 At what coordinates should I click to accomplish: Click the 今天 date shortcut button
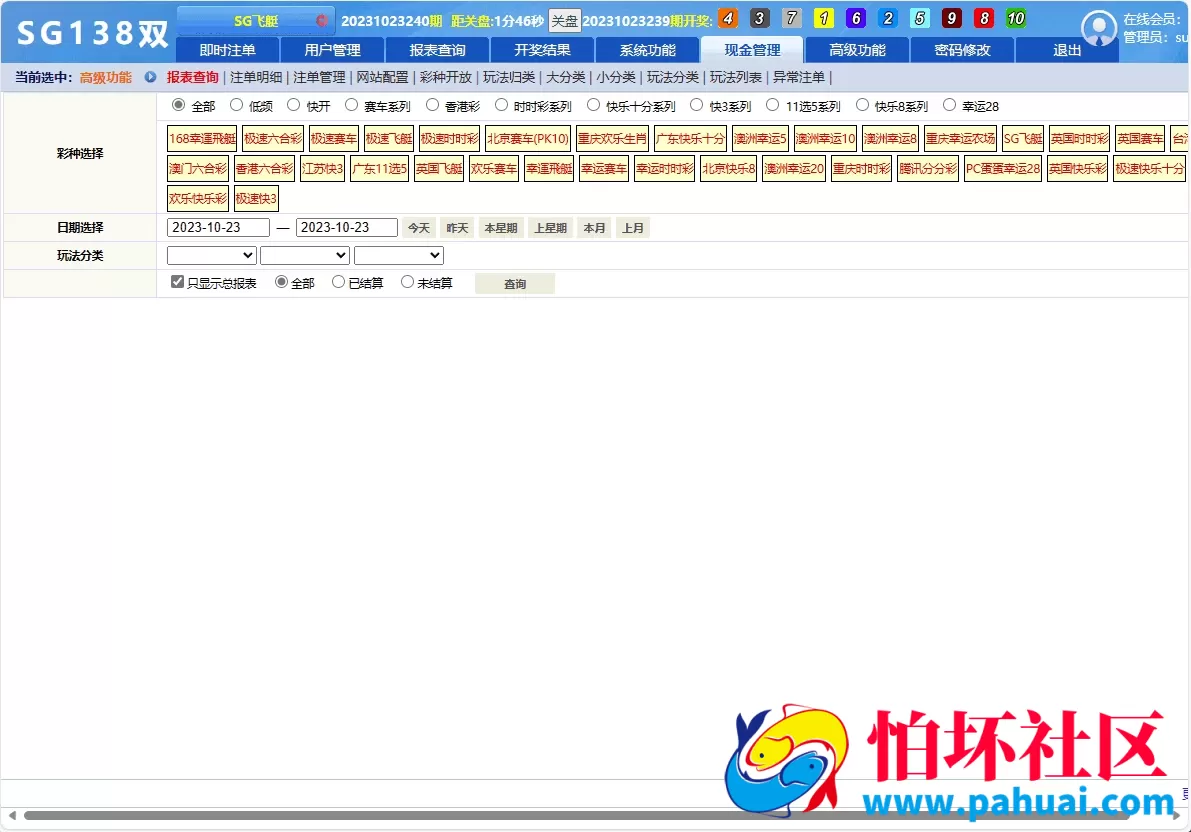pos(419,228)
